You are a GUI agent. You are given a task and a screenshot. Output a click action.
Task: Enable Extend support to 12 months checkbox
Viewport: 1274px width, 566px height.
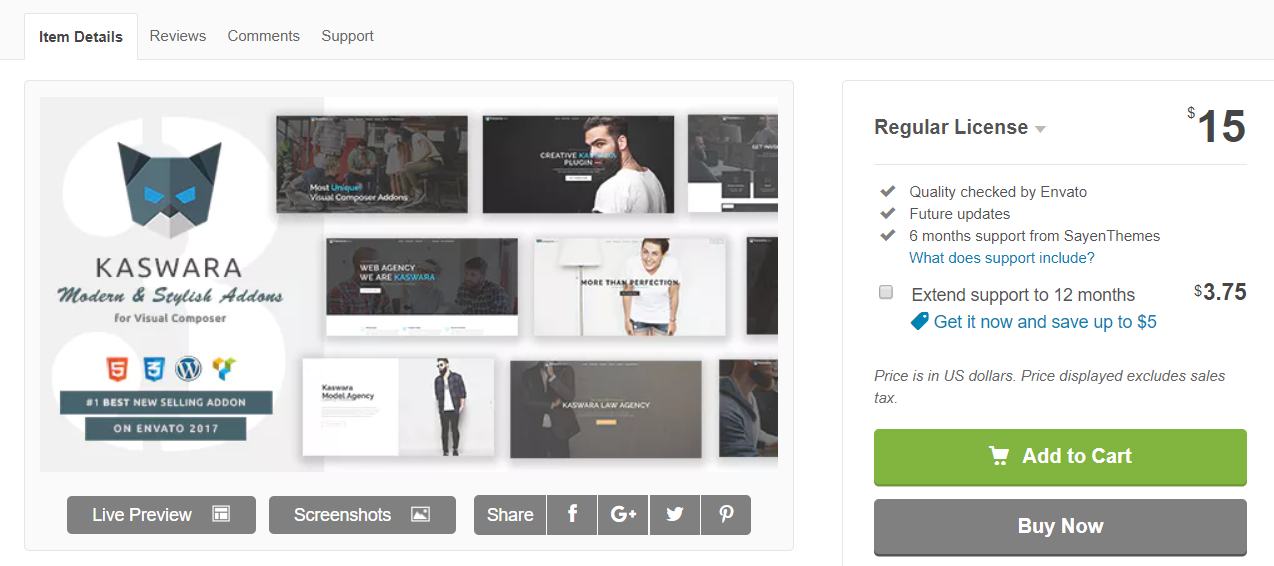tap(886, 292)
